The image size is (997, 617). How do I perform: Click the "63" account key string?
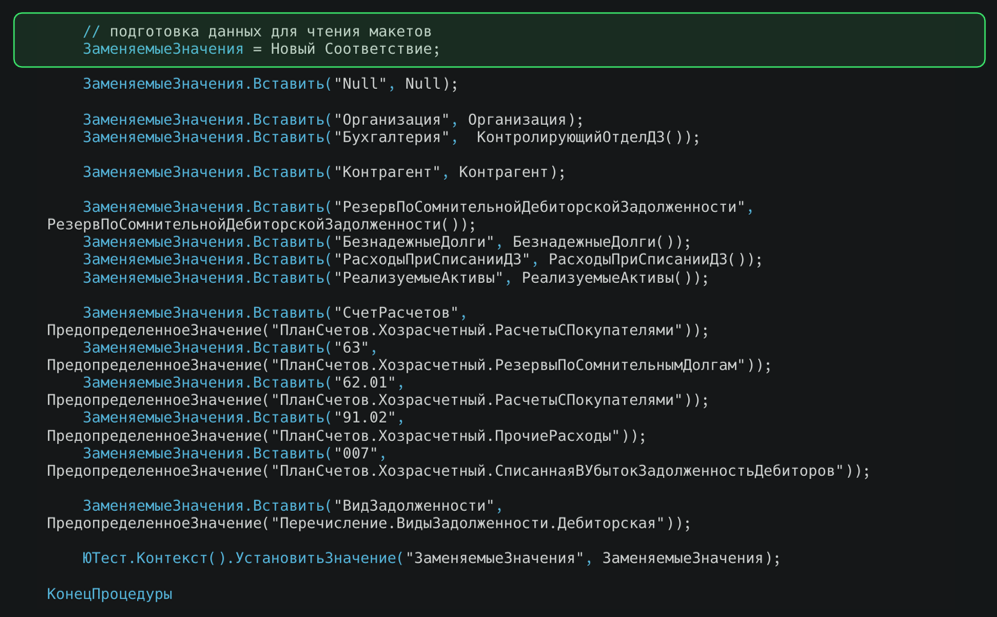[x=352, y=348]
